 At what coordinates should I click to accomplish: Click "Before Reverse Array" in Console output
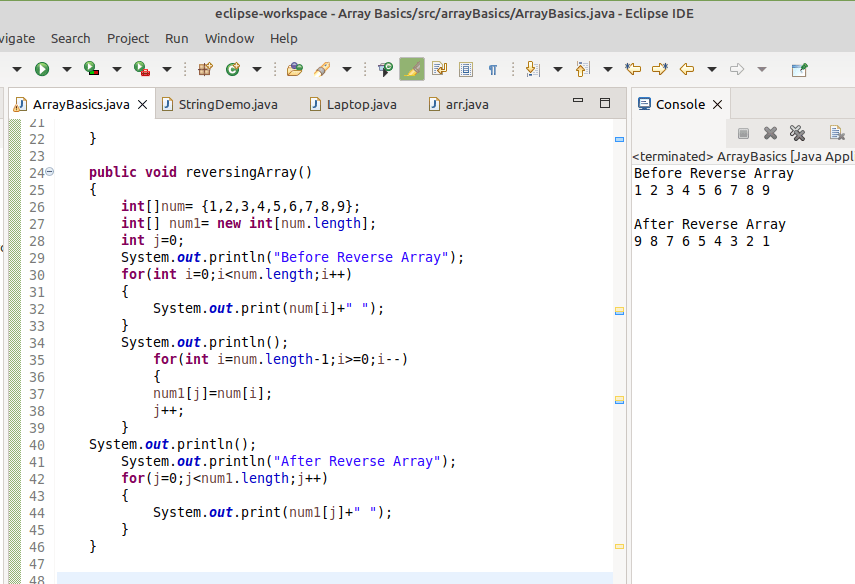pyautogui.click(x=714, y=173)
